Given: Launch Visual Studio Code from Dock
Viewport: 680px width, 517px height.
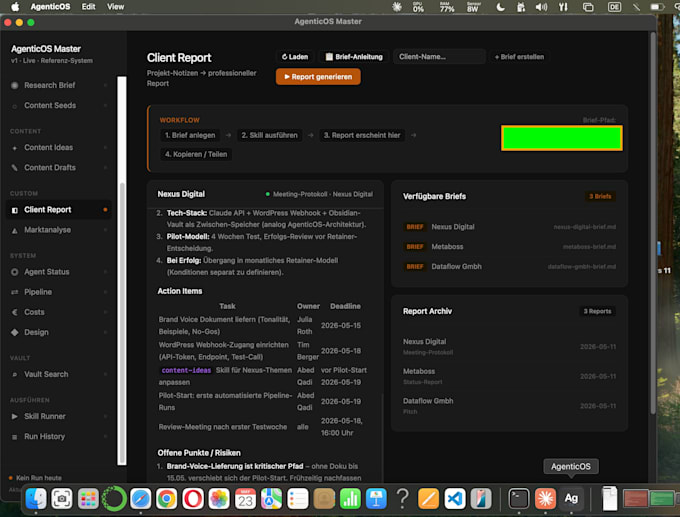Looking at the screenshot, I should [454, 498].
